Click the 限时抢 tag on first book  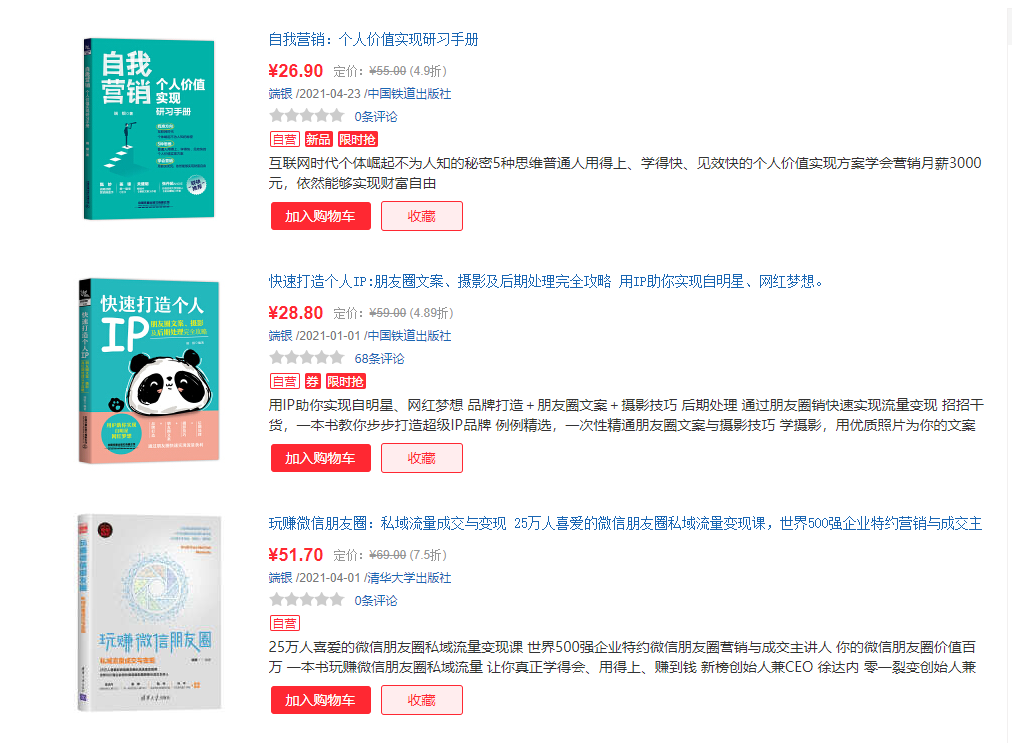point(358,139)
